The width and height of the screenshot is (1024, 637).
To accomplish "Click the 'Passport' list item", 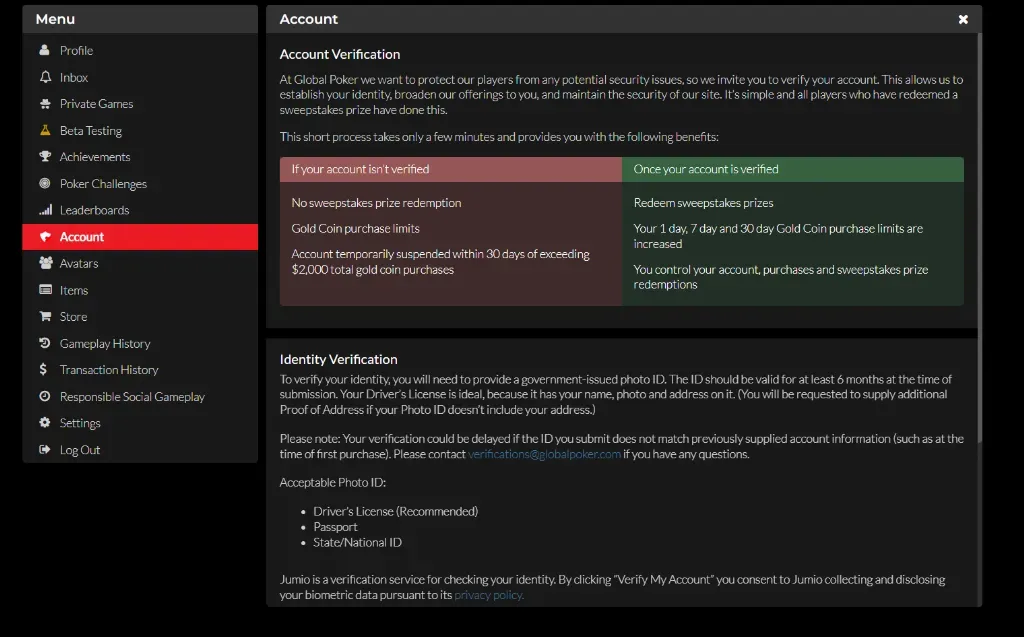I will (335, 527).
